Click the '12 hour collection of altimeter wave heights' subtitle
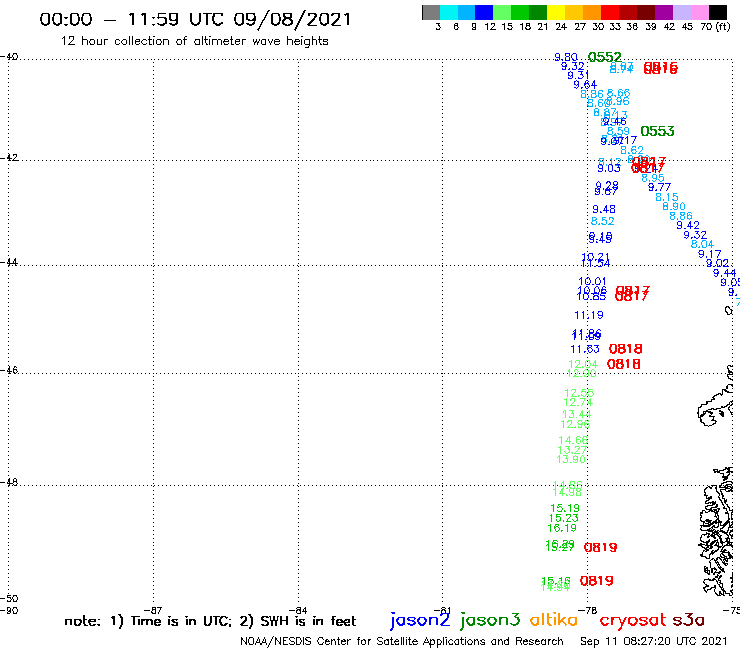This screenshot has height=650, width=740. pos(194,41)
